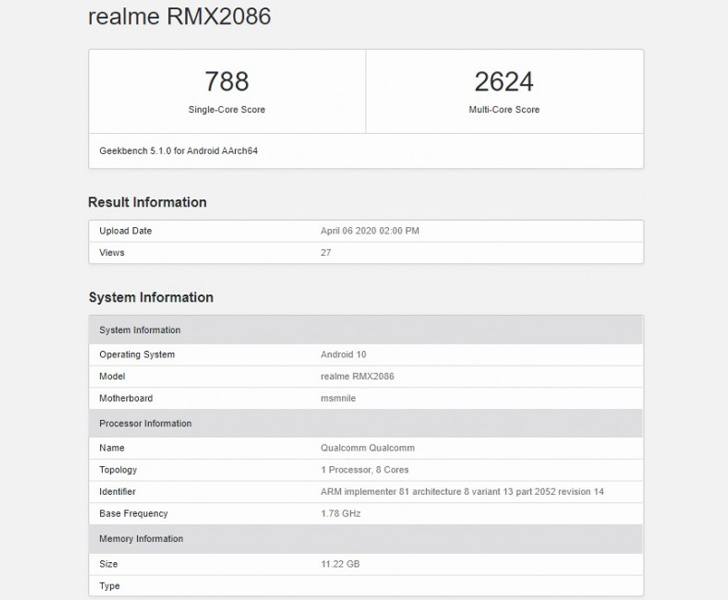
Task: Select the Android 10 value
Action: pos(343,354)
